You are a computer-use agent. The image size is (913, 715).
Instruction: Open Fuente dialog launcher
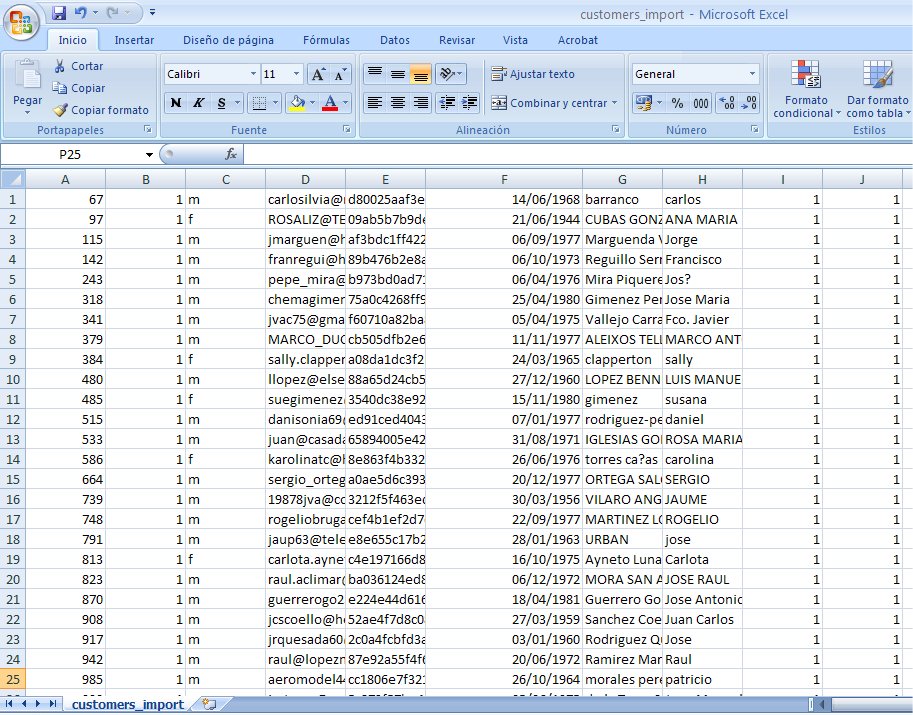346,129
